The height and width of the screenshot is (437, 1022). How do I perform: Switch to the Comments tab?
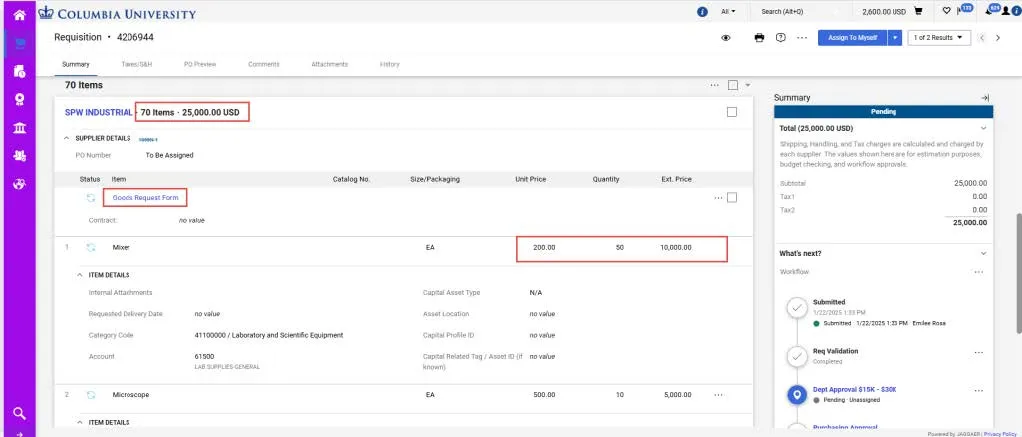(x=264, y=65)
